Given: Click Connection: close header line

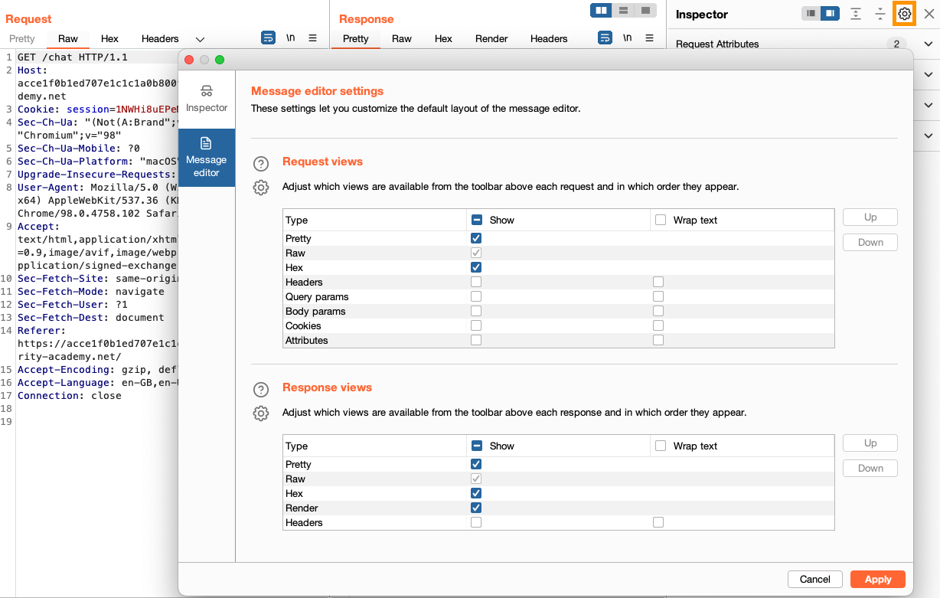Looking at the screenshot, I should click(70, 395).
